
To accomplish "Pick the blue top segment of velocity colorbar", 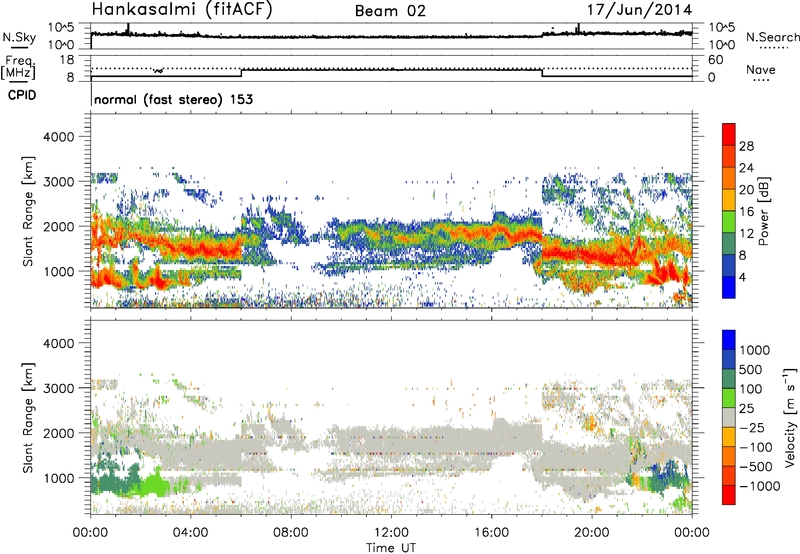I will pos(729,340).
